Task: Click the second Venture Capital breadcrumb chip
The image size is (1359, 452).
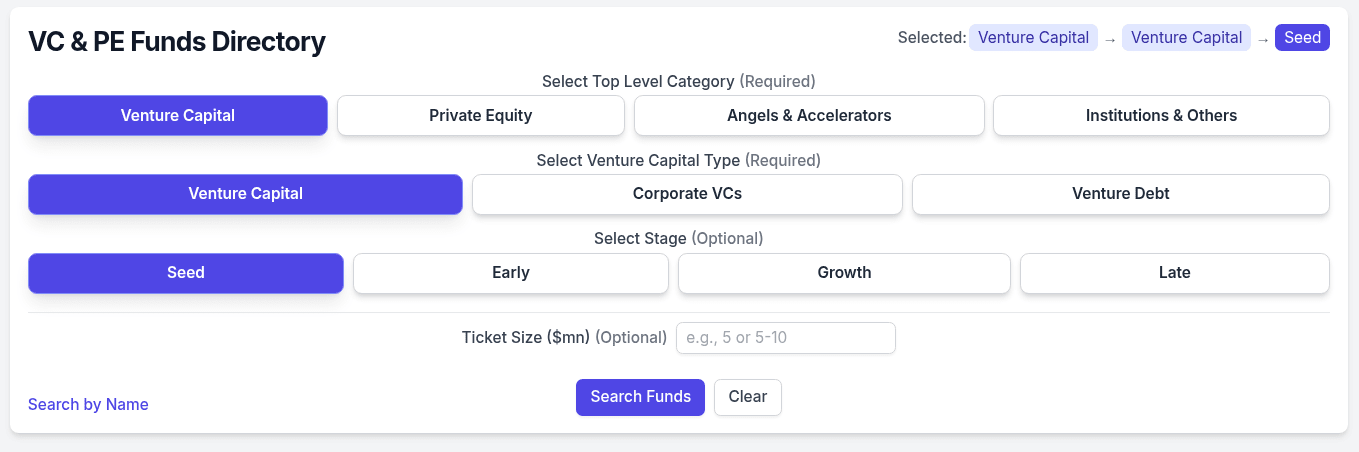Action: coord(1186,38)
